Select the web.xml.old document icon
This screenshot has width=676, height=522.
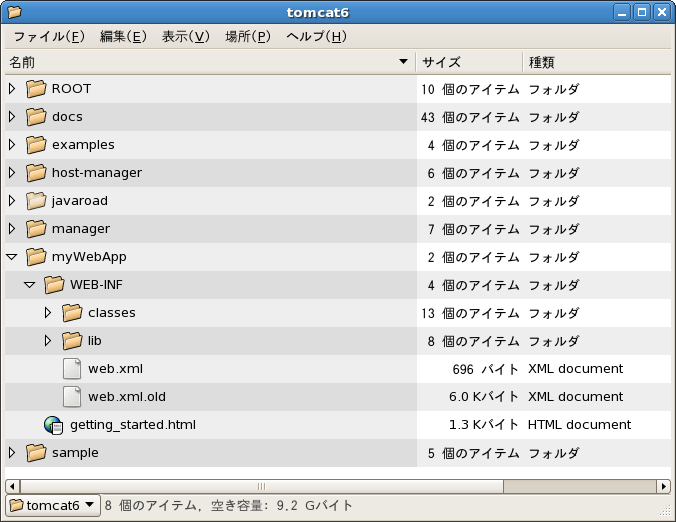tap(72, 397)
